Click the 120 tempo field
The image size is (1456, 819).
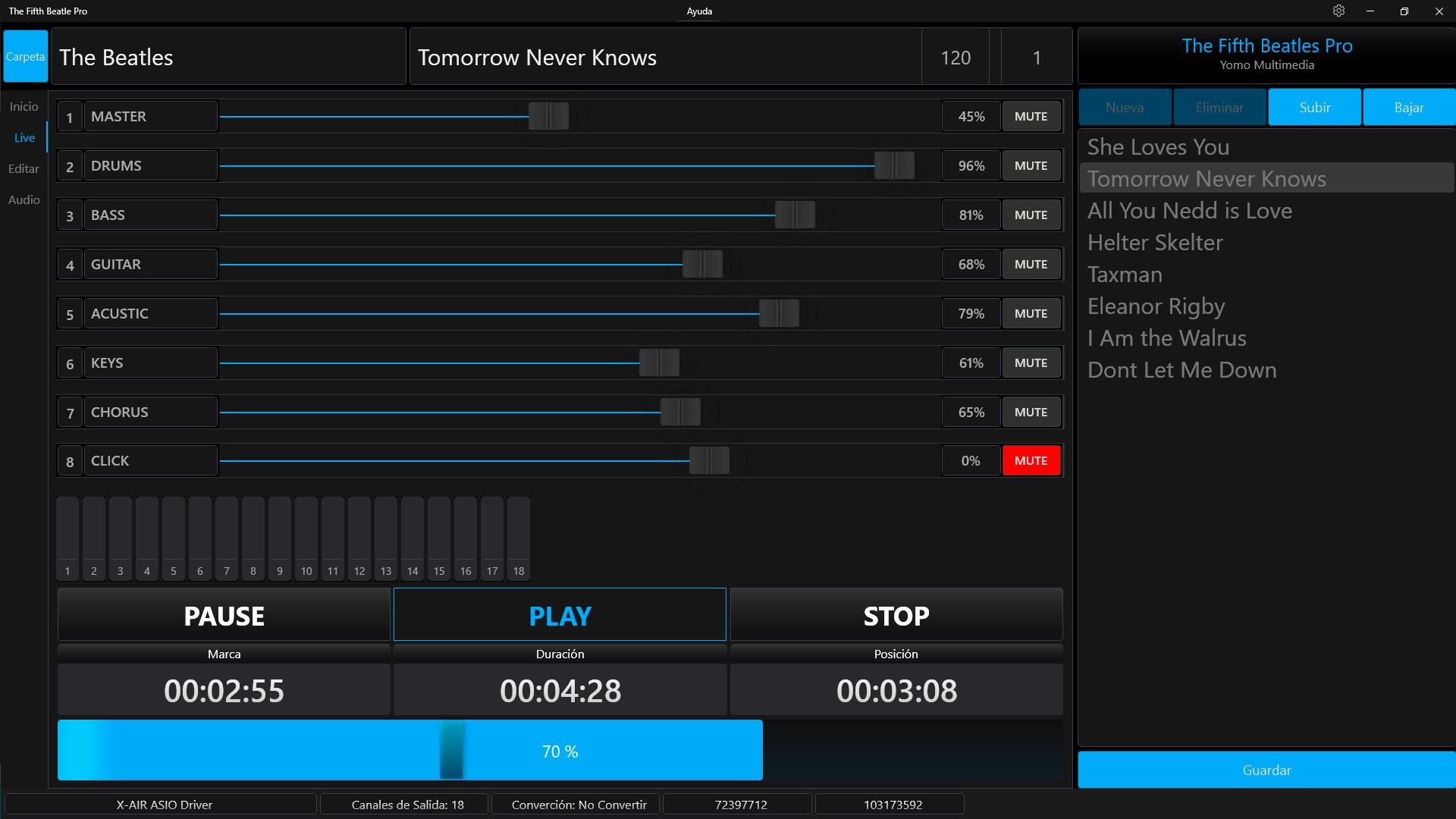coord(955,58)
